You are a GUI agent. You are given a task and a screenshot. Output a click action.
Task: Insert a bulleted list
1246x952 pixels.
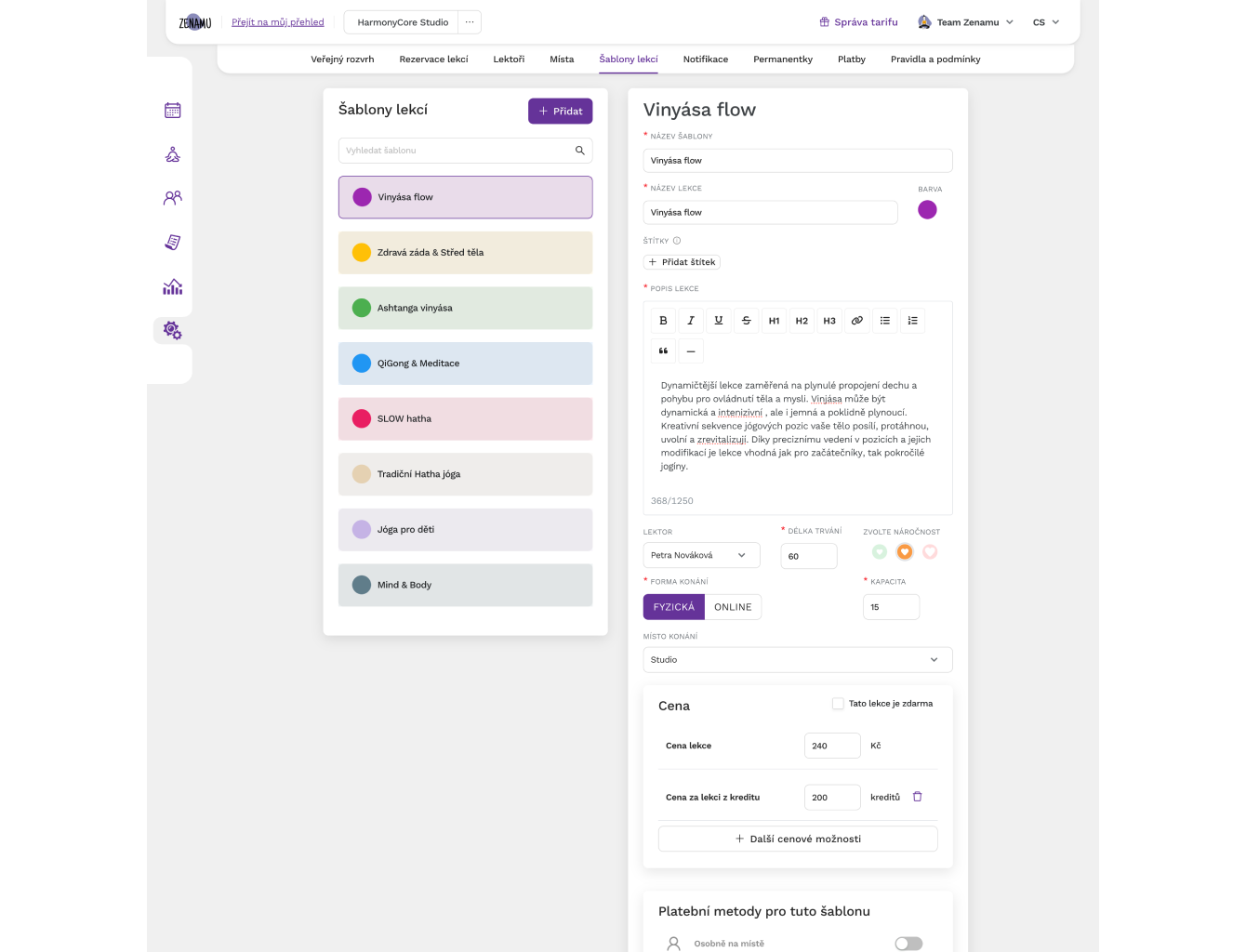tap(885, 321)
